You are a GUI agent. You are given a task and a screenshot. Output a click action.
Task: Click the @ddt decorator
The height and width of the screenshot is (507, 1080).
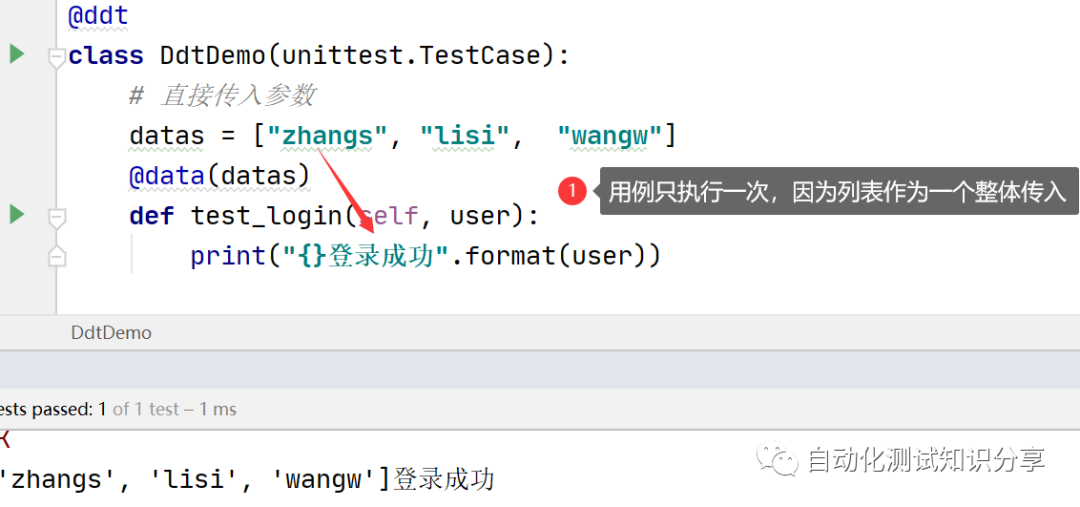98,16
